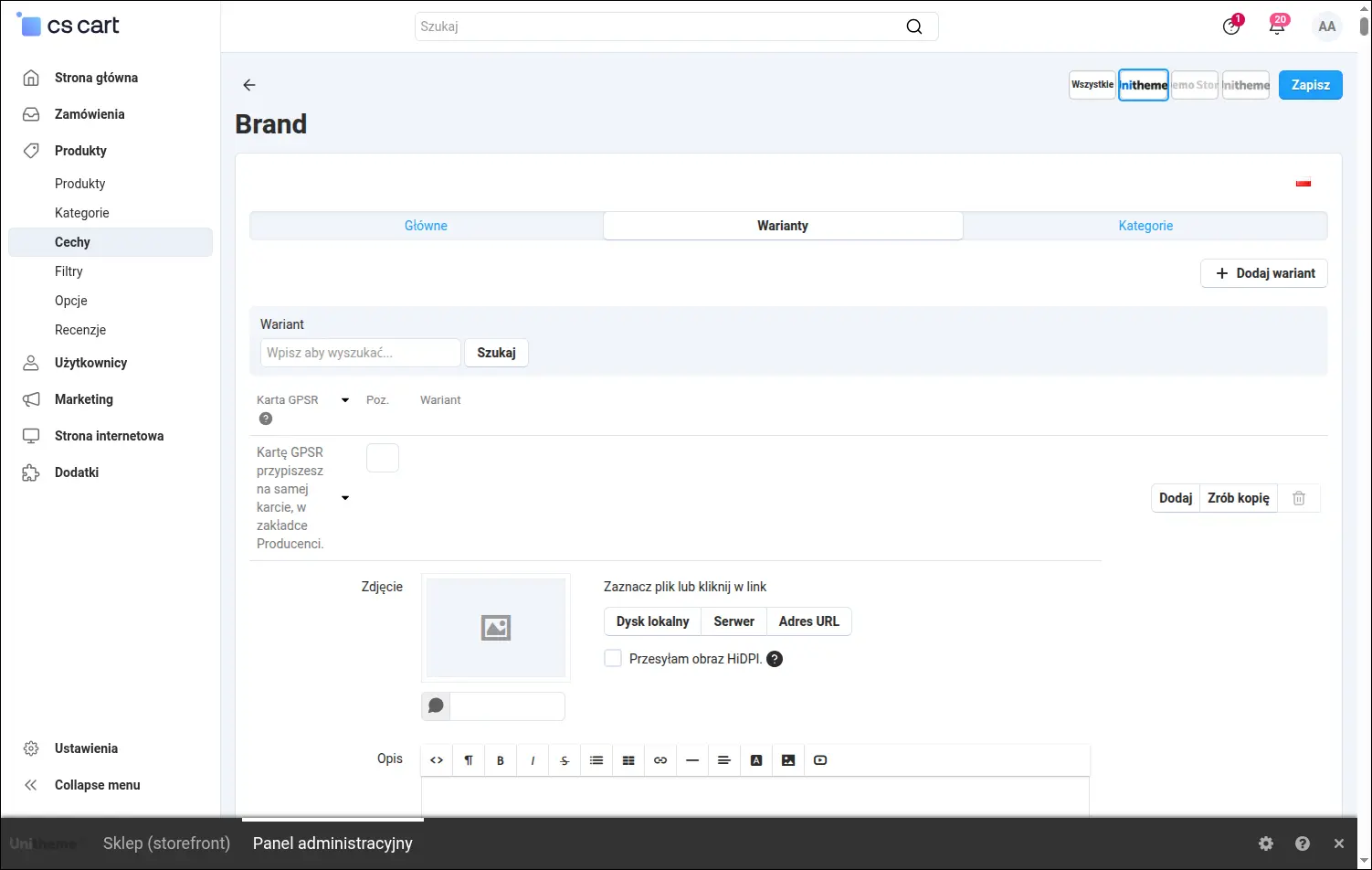1372x870 pixels.
Task: Open text alignment options in editor
Action: [x=724, y=760]
